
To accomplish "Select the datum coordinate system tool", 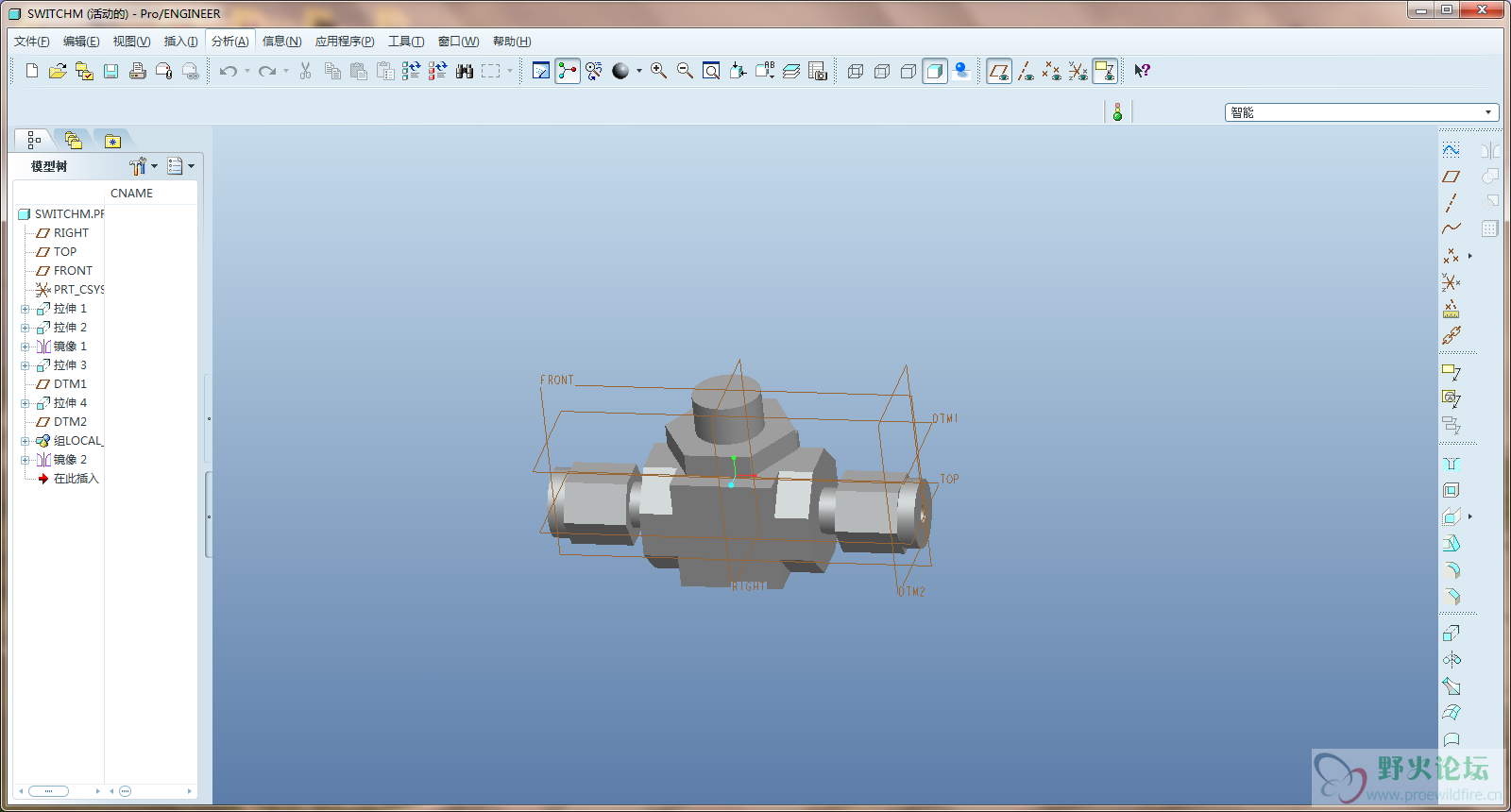I will click(x=1452, y=282).
